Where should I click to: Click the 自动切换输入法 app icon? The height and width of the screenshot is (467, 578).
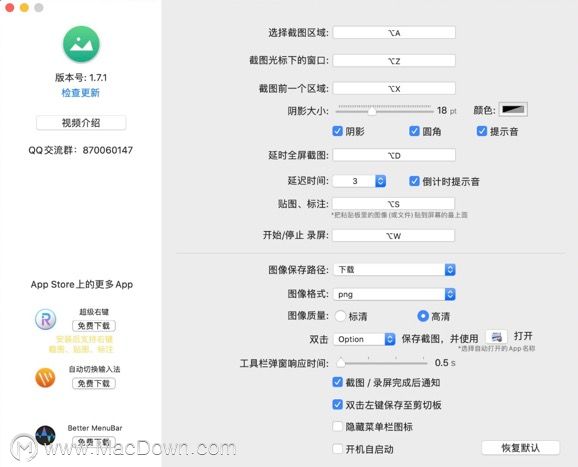tap(45, 377)
